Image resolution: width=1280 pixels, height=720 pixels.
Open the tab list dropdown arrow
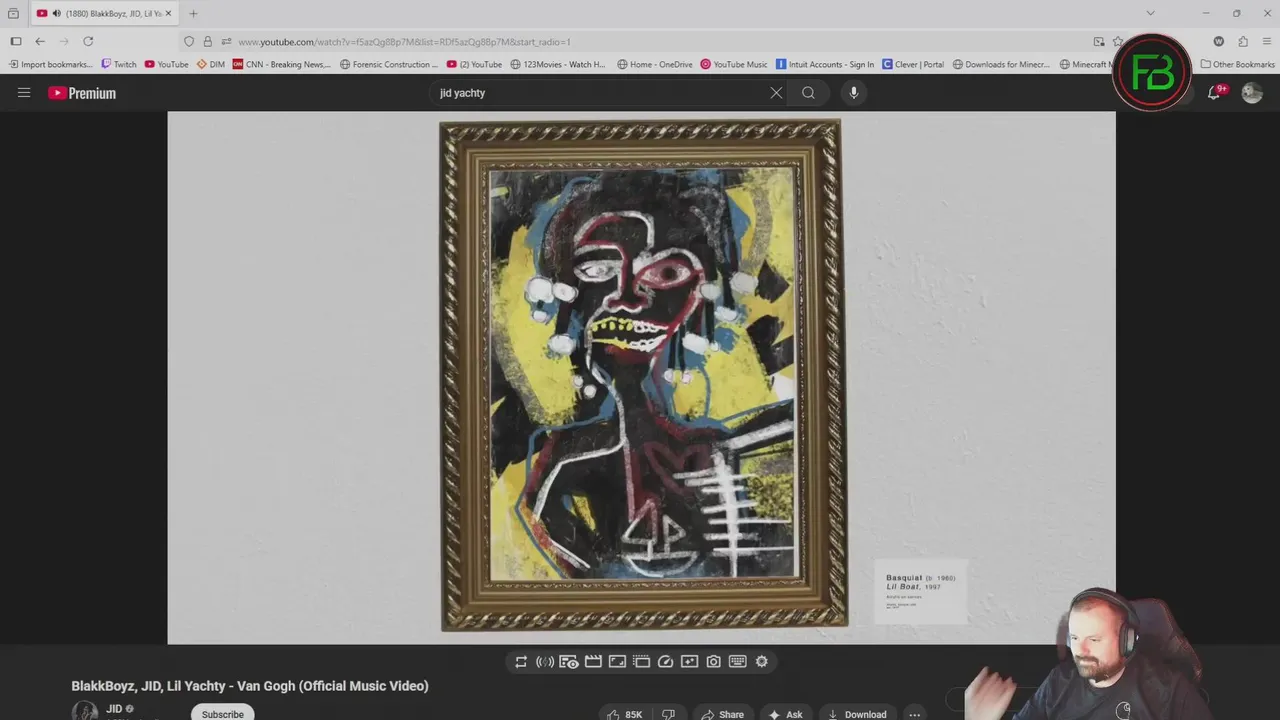point(1150,13)
